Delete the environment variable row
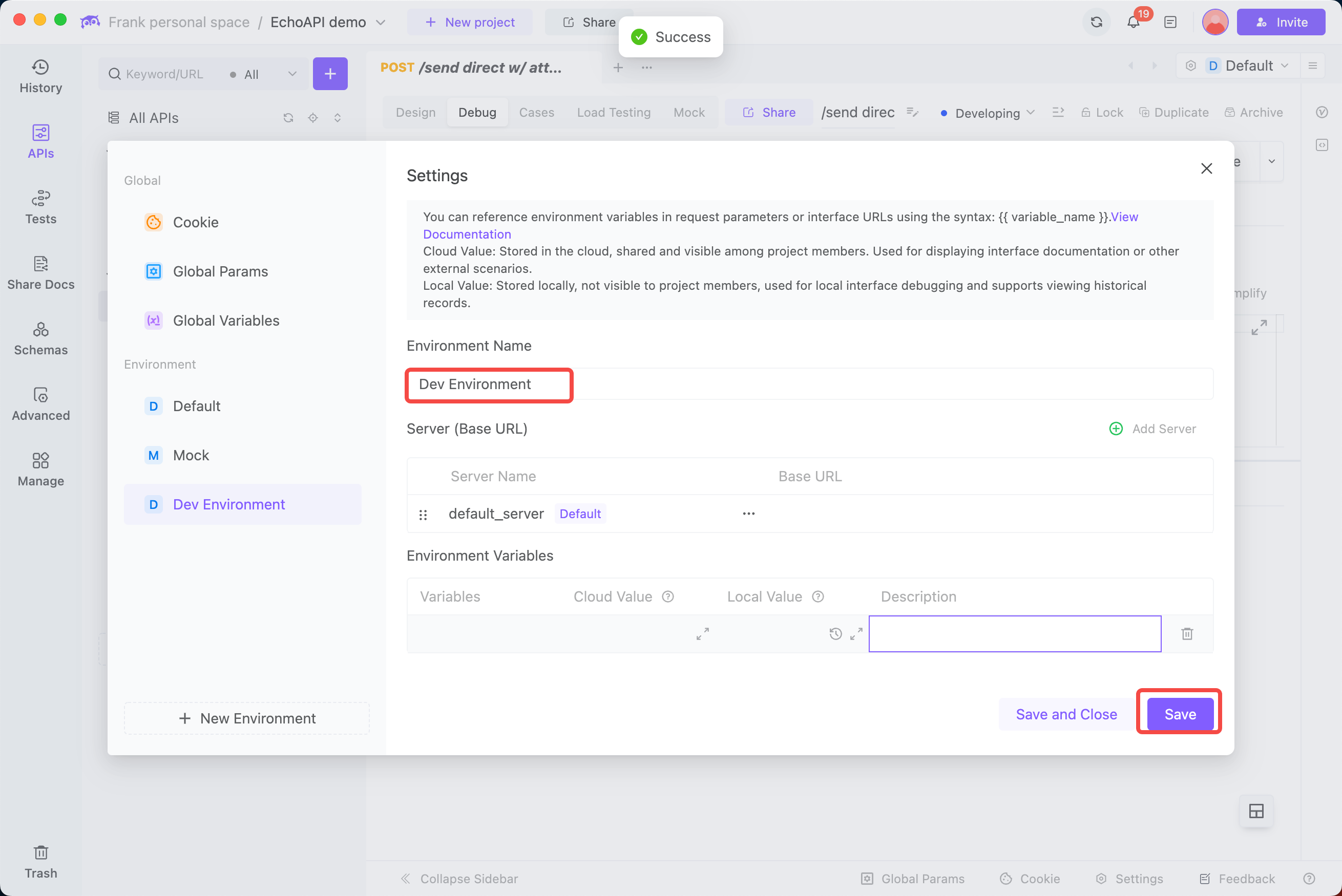The width and height of the screenshot is (1342, 896). coord(1187,634)
